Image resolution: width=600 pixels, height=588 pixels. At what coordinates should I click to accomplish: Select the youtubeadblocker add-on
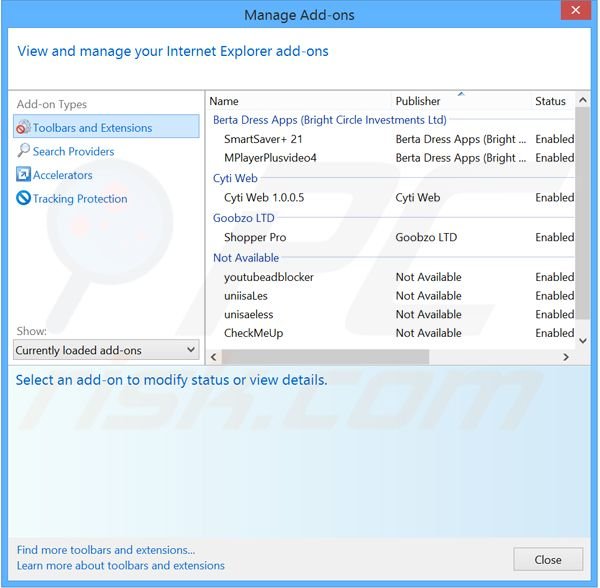268,277
